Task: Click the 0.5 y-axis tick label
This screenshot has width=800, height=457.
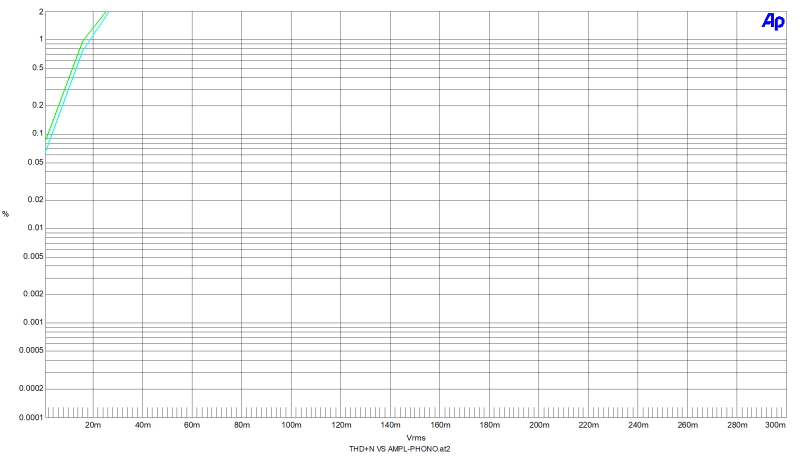Action: click(x=38, y=68)
